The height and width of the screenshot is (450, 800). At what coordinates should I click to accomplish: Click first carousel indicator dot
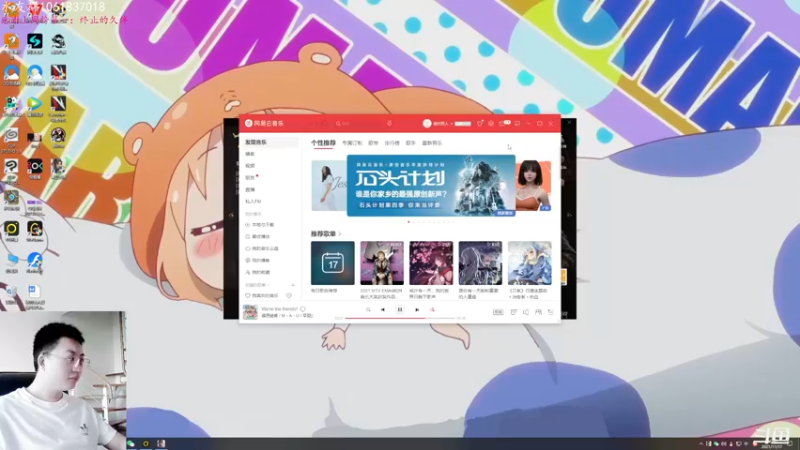pyautogui.click(x=409, y=222)
